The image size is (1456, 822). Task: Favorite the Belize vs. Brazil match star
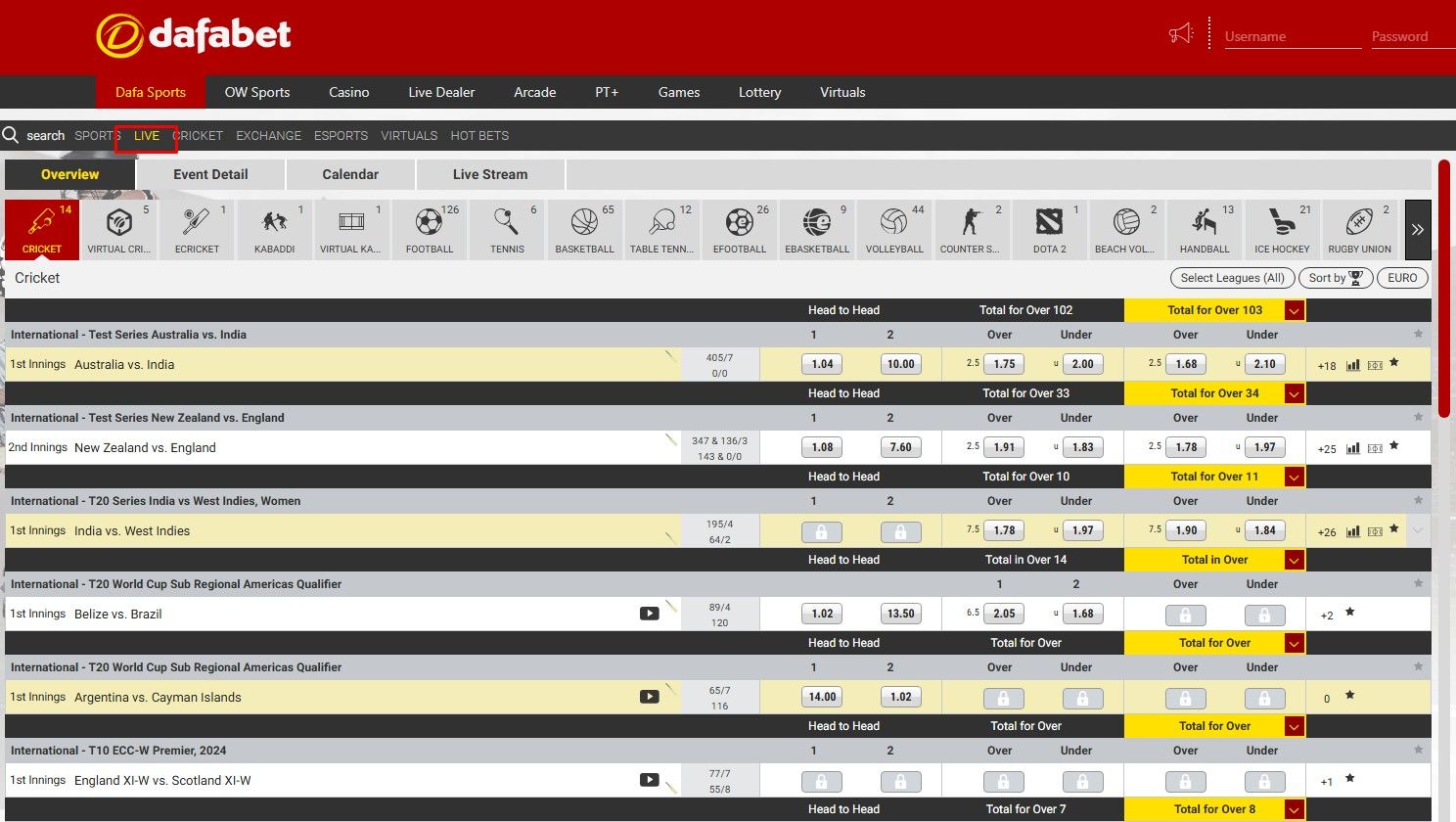1350,613
